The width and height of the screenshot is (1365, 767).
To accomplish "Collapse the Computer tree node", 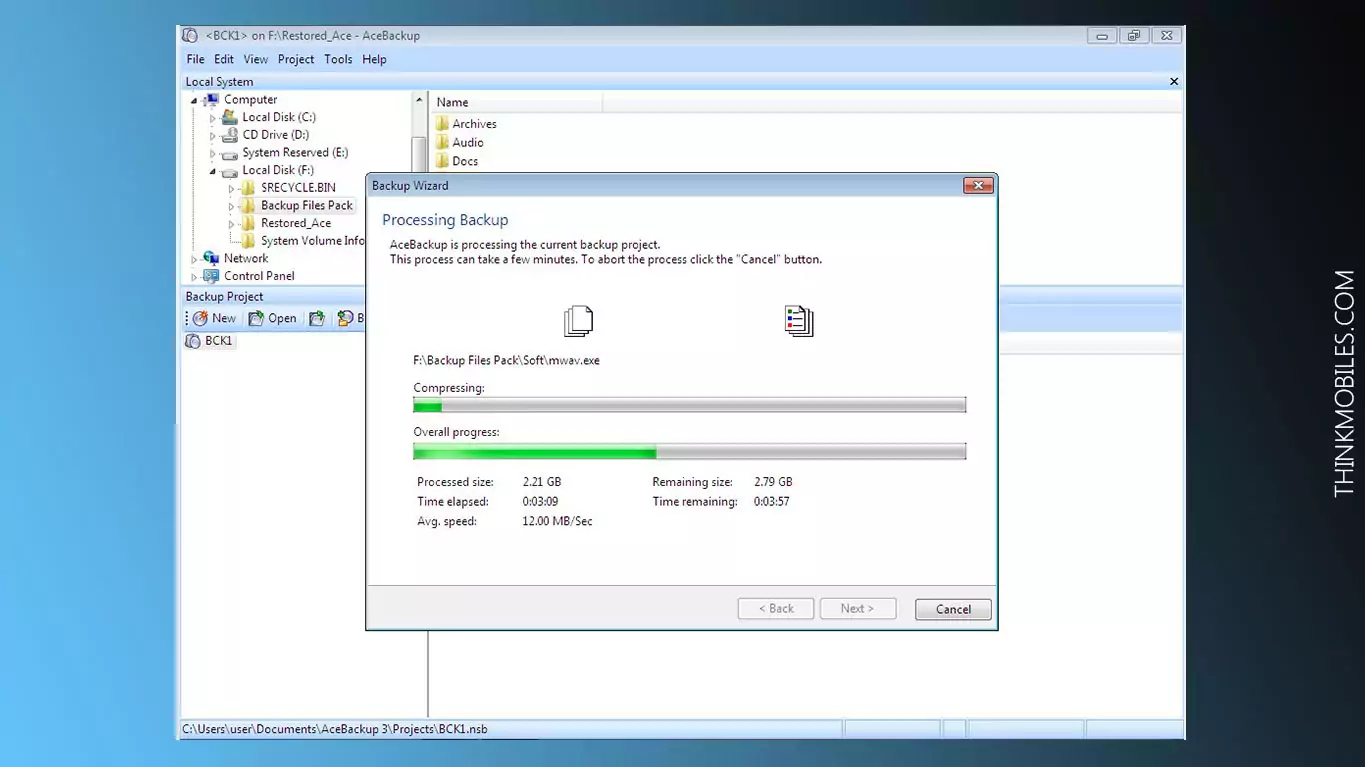I will click(x=195, y=100).
